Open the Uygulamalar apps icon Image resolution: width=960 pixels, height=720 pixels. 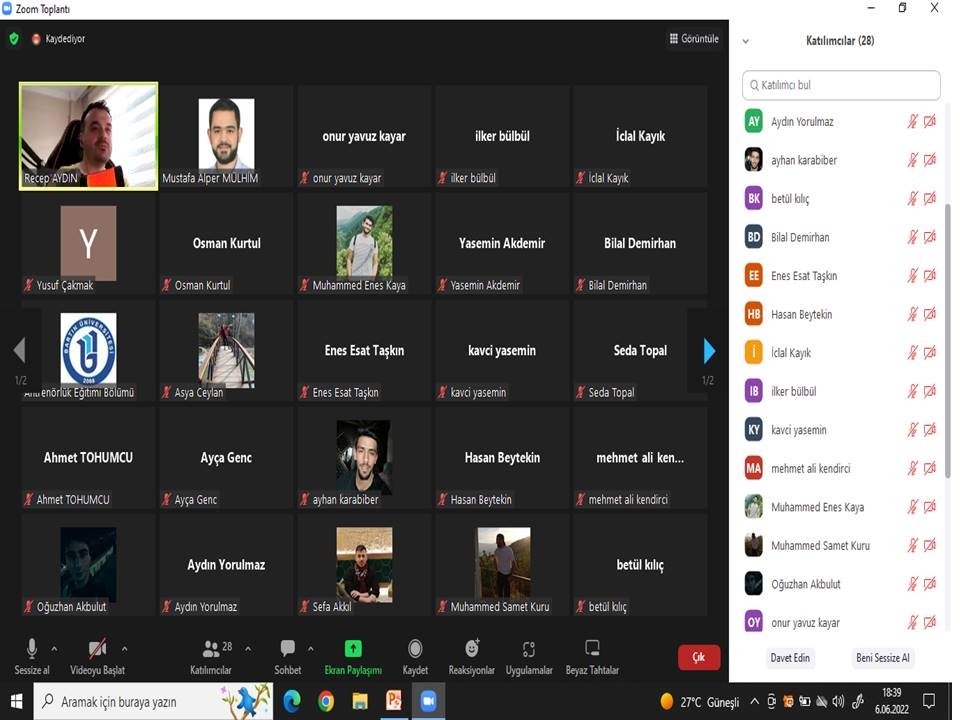pyautogui.click(x=529, y=649)
